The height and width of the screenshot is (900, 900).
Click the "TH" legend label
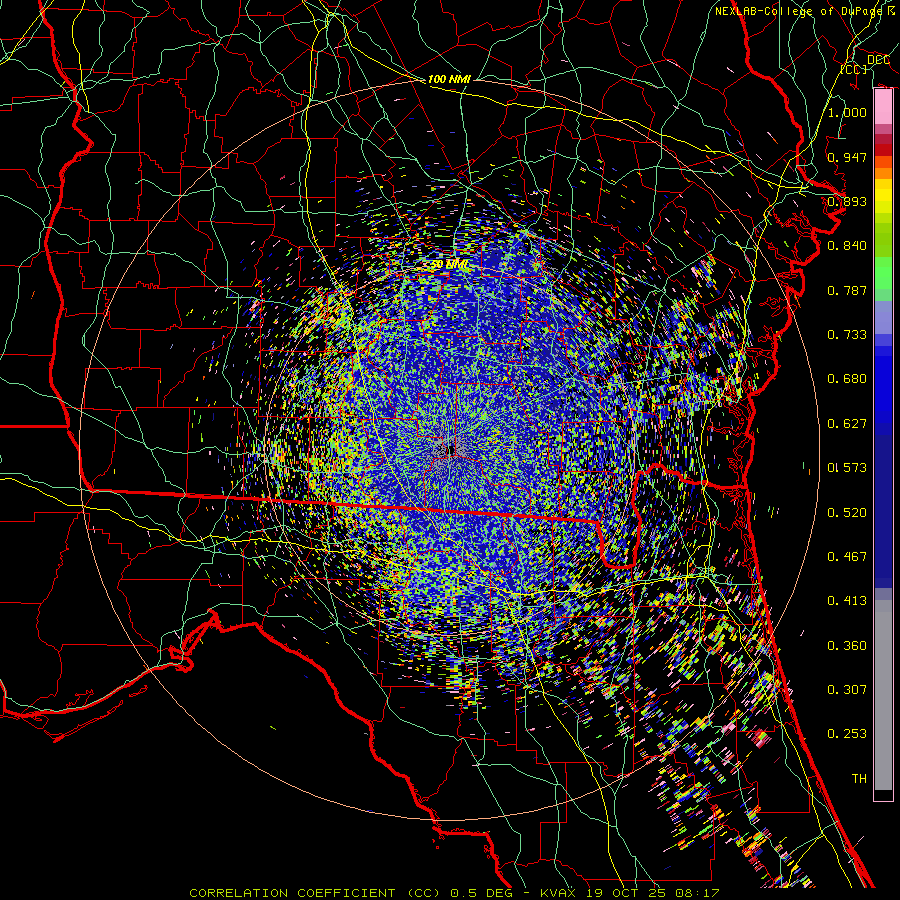tap(859, 779)
